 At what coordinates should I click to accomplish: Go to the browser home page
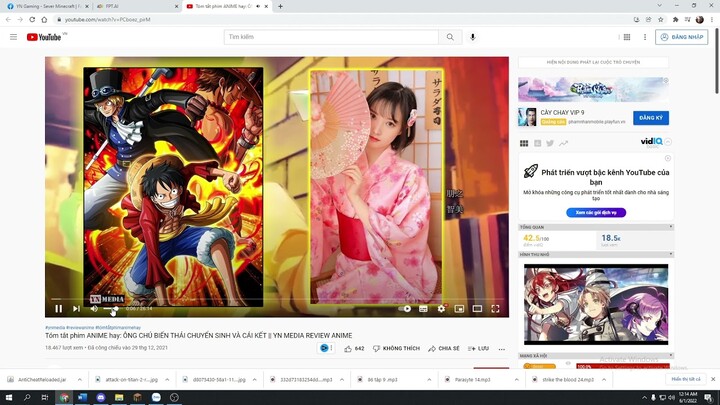(x=44, y=19)
